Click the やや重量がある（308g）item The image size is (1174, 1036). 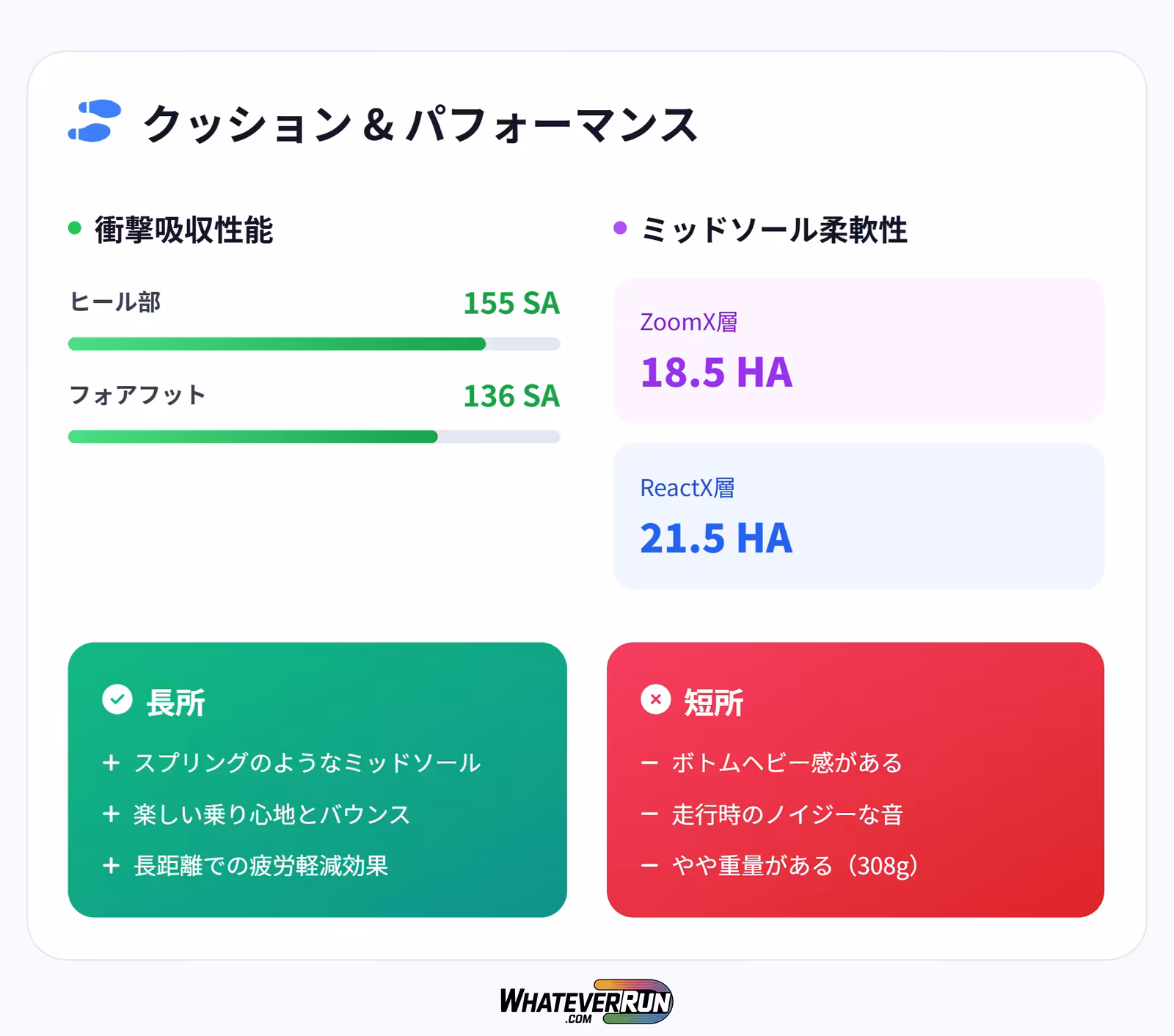pyautogui.click(x=795, y=866)
